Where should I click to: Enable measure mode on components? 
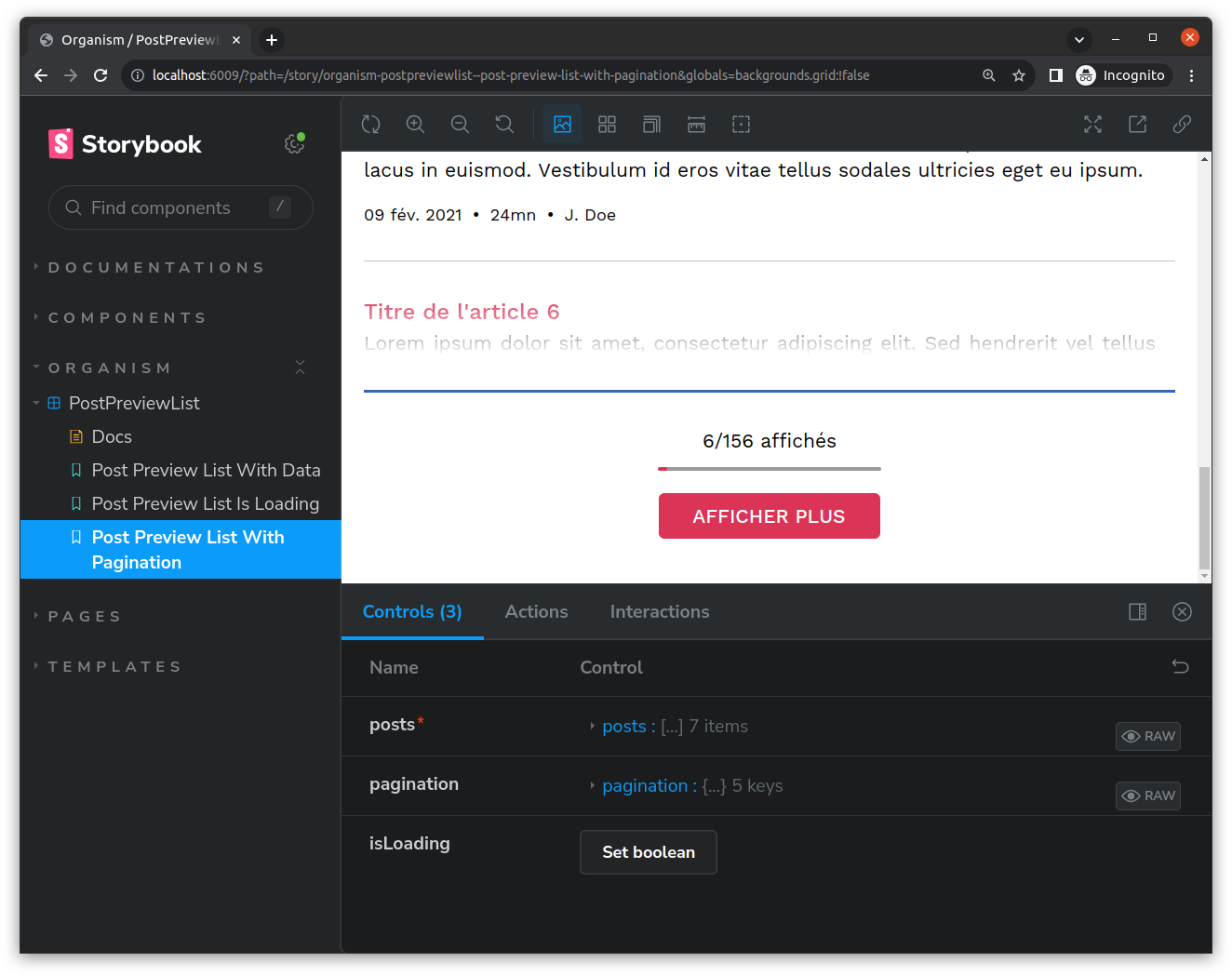click(x=696, y=124)
